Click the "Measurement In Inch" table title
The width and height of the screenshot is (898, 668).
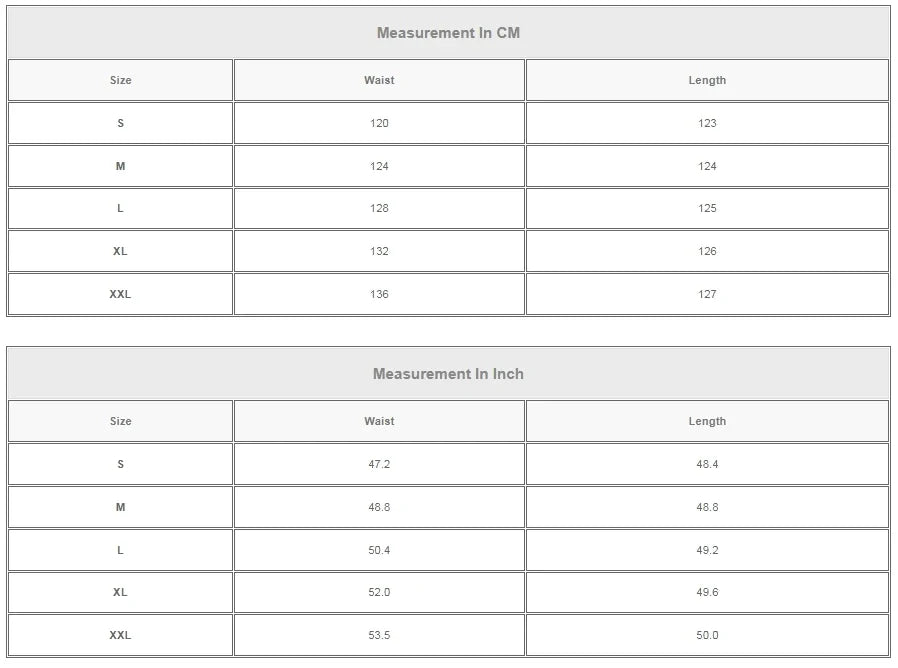448,374
